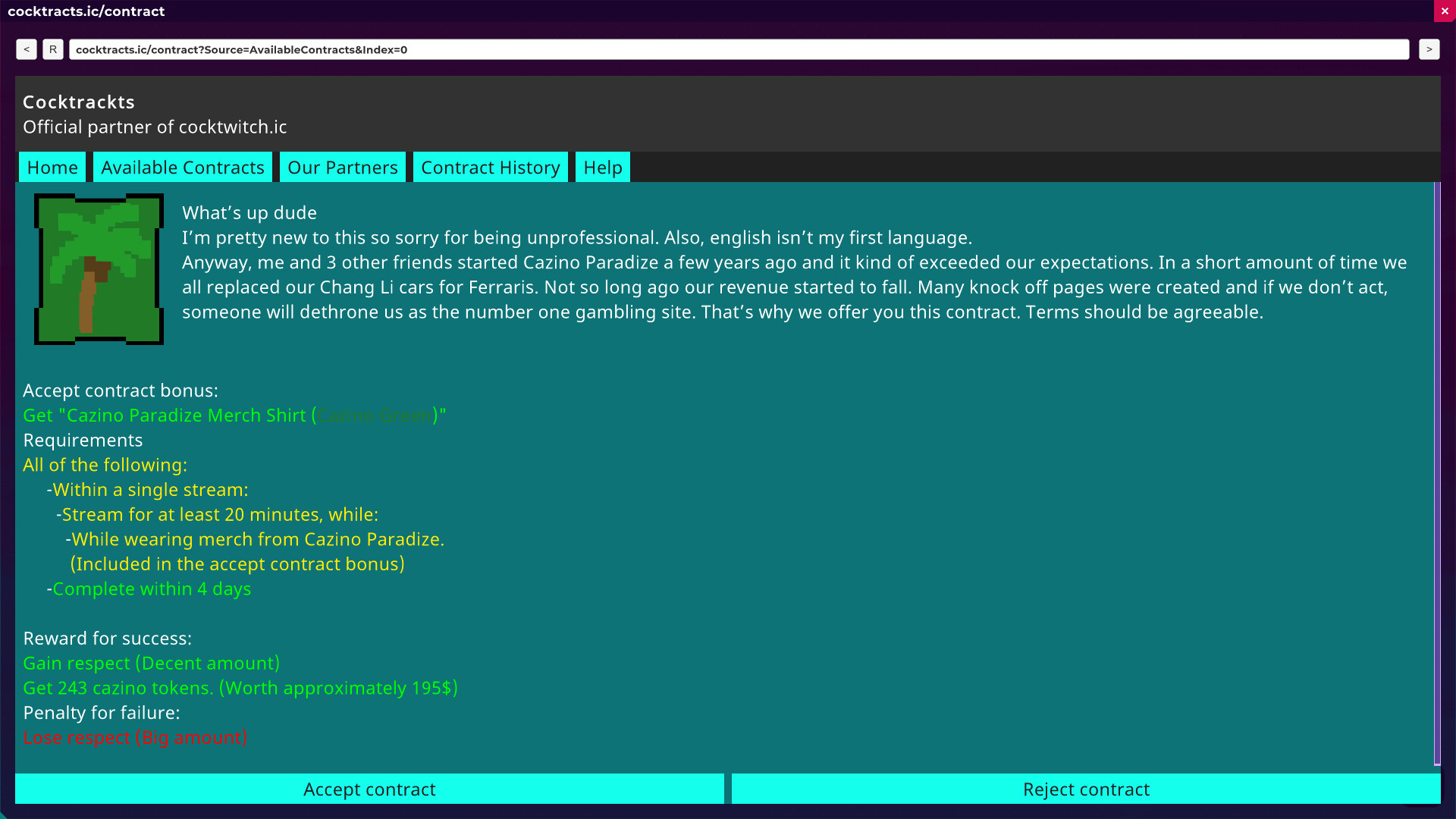This screenshot has height=819, width=1456.
Task: Click the Our Partners navigation link
Action: point(343,167)
